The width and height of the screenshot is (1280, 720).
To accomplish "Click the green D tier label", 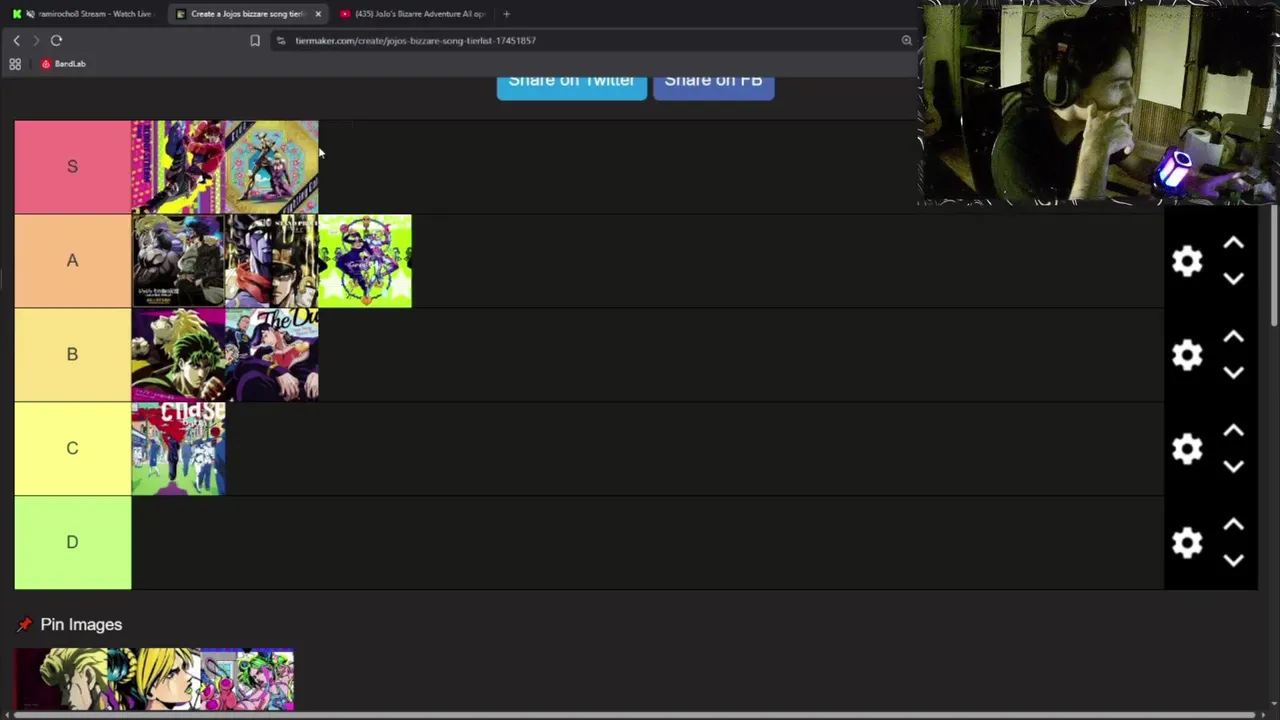I will click(x=72, y=542).
